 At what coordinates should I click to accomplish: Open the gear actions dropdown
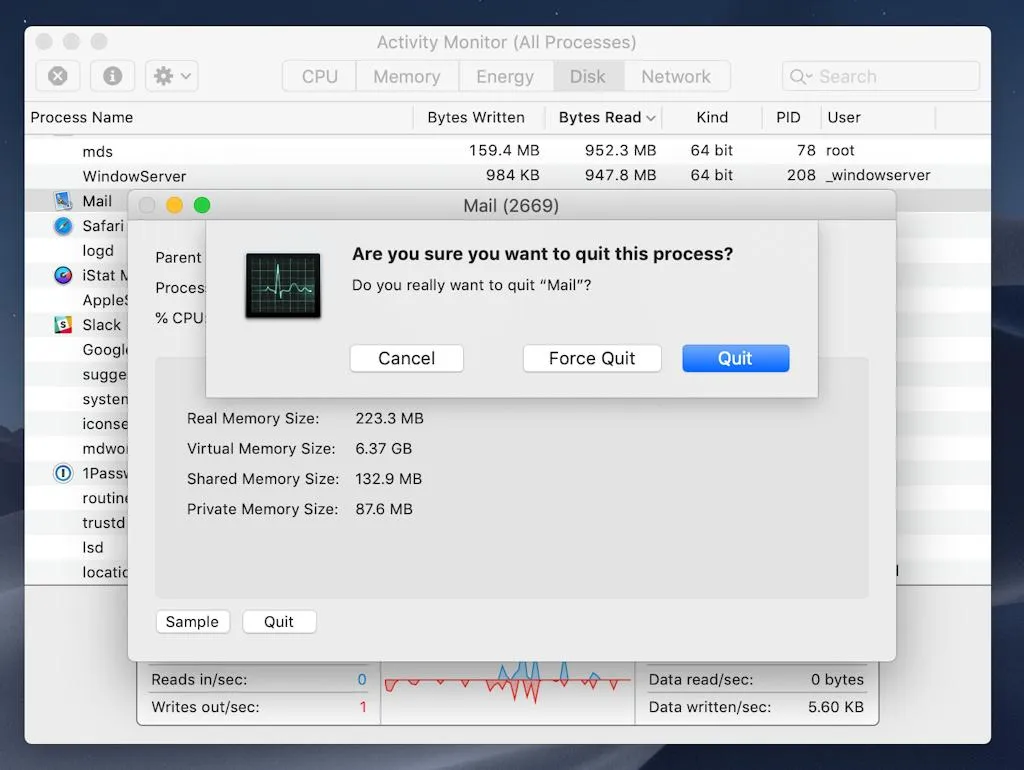pyautogui.click(x=172, y=76)
